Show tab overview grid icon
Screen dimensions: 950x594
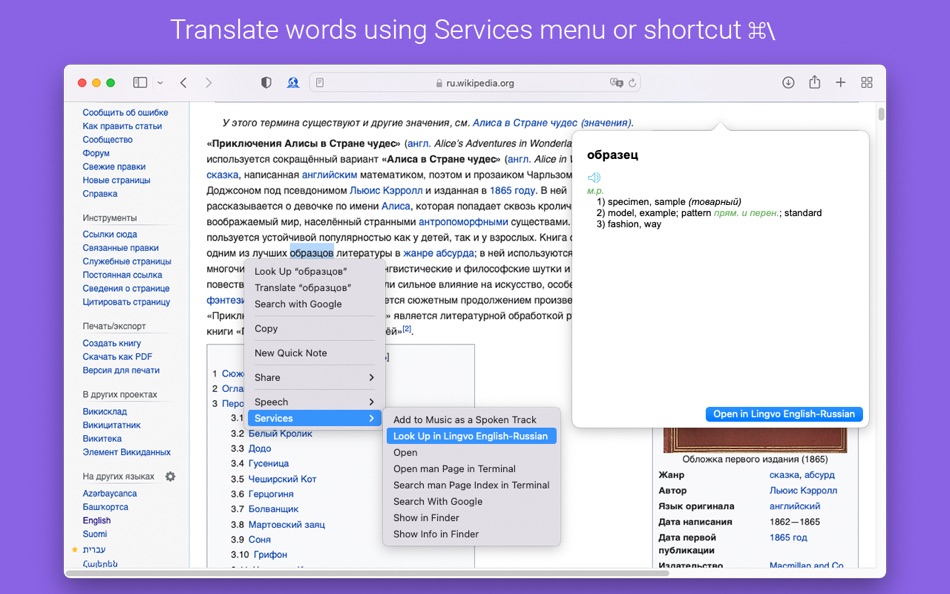click(866, 82)
